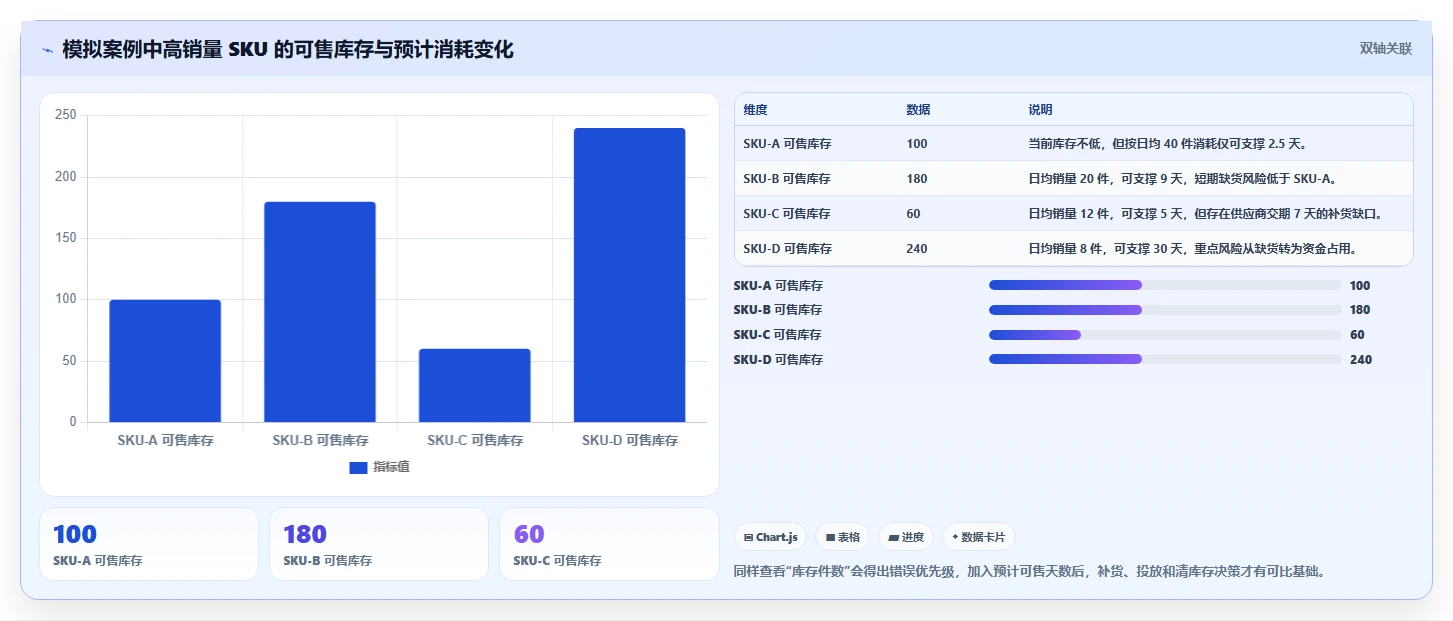The width and height of the screenshot is (1453, 621).
Task: Click the chart x-axis label SKU-A 可售库存
Action: (x=165, y=440)
